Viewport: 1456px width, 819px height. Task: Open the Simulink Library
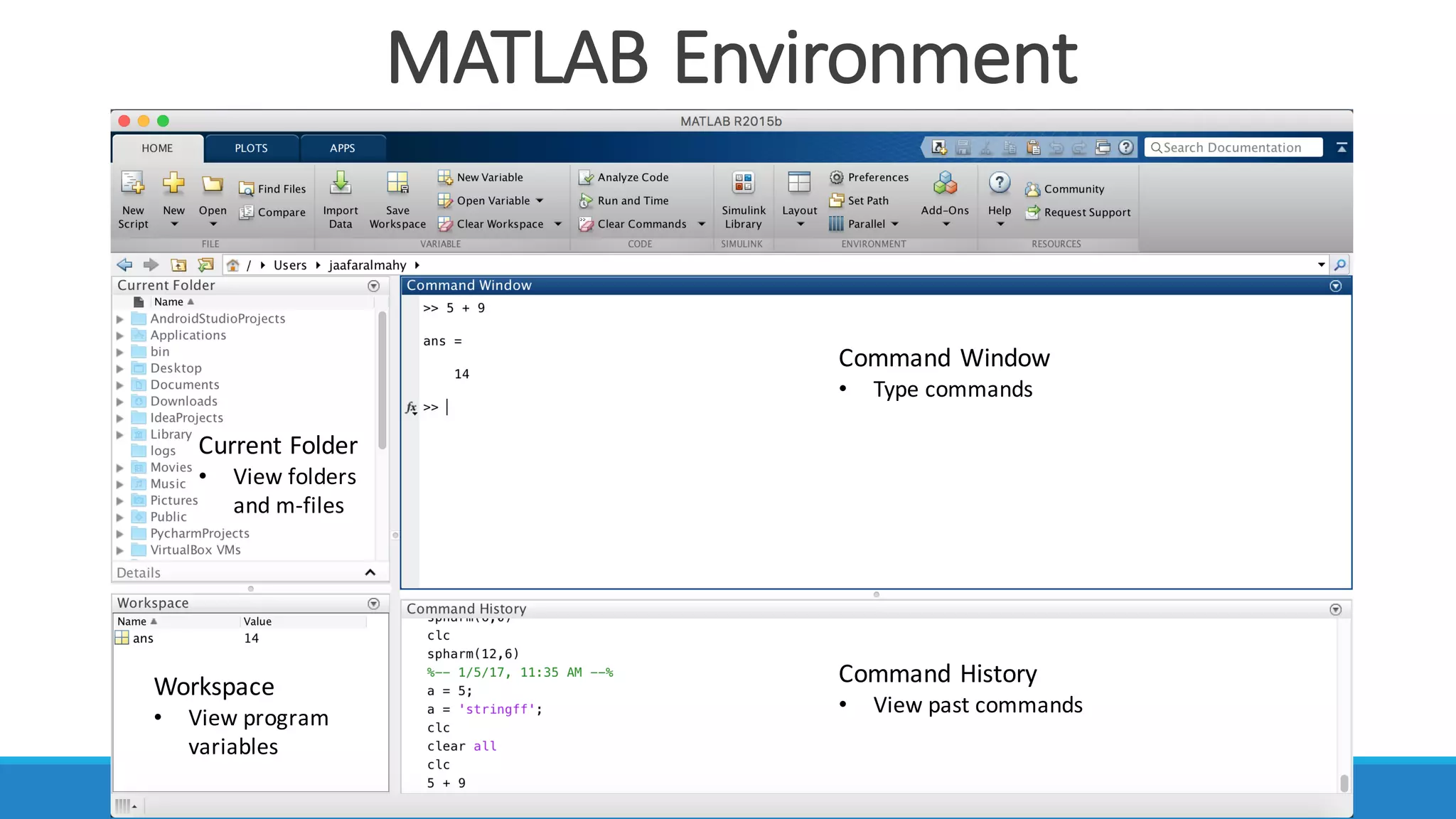(744, 200)
